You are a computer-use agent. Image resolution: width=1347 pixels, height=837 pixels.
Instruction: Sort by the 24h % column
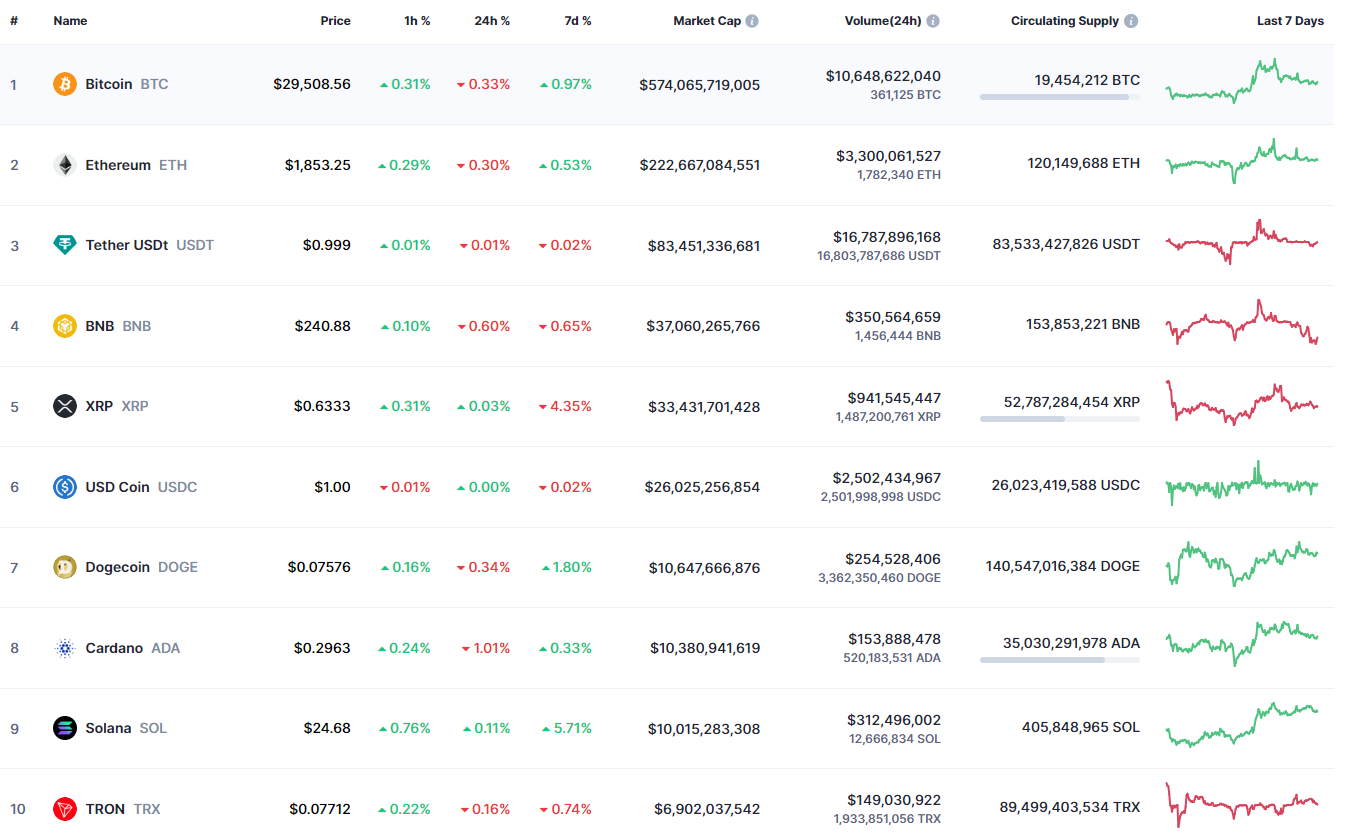coord(492,20)
